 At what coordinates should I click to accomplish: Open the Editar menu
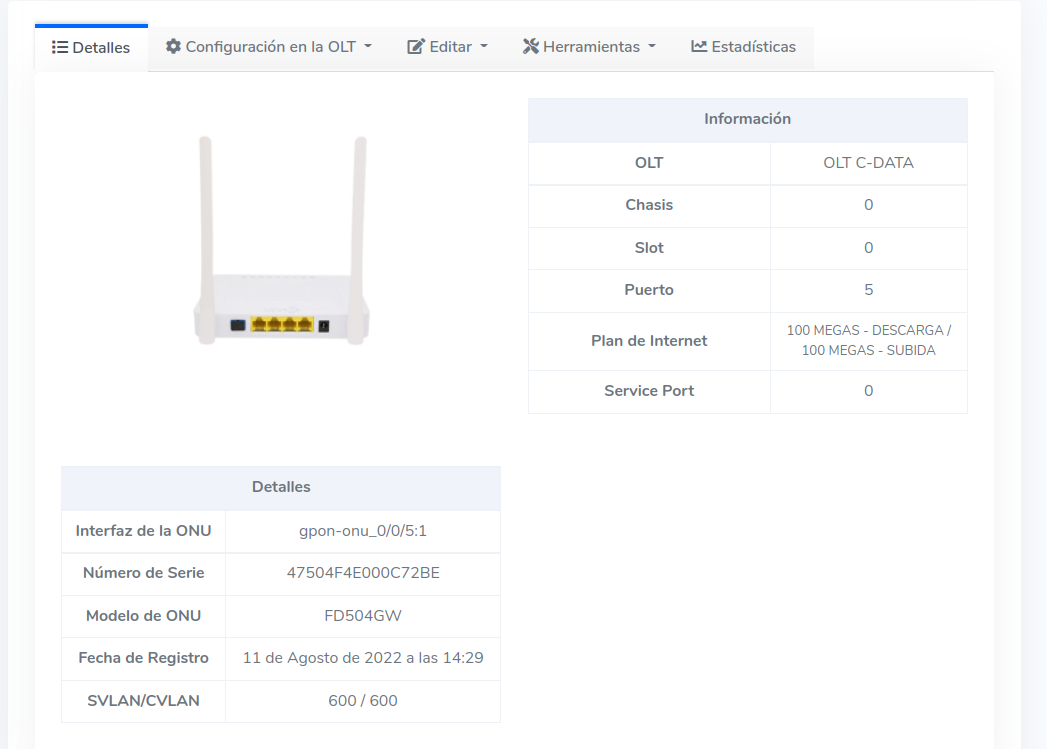pyautogui.click(x=450, y=47)
